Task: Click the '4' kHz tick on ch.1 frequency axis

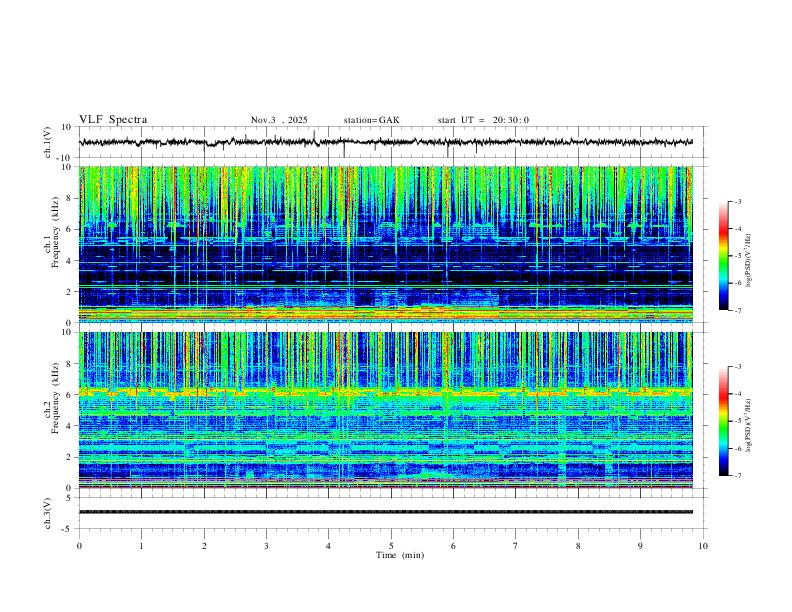Action: (x=70, y=261)
